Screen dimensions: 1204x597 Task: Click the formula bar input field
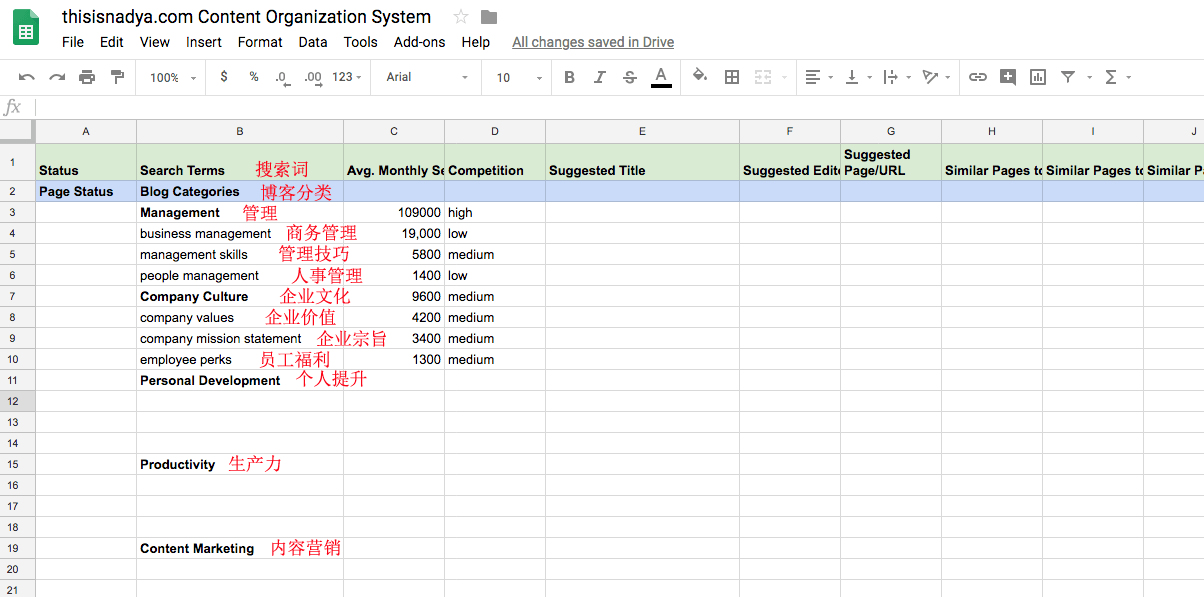pyautogui.click(x=600, y=107)
